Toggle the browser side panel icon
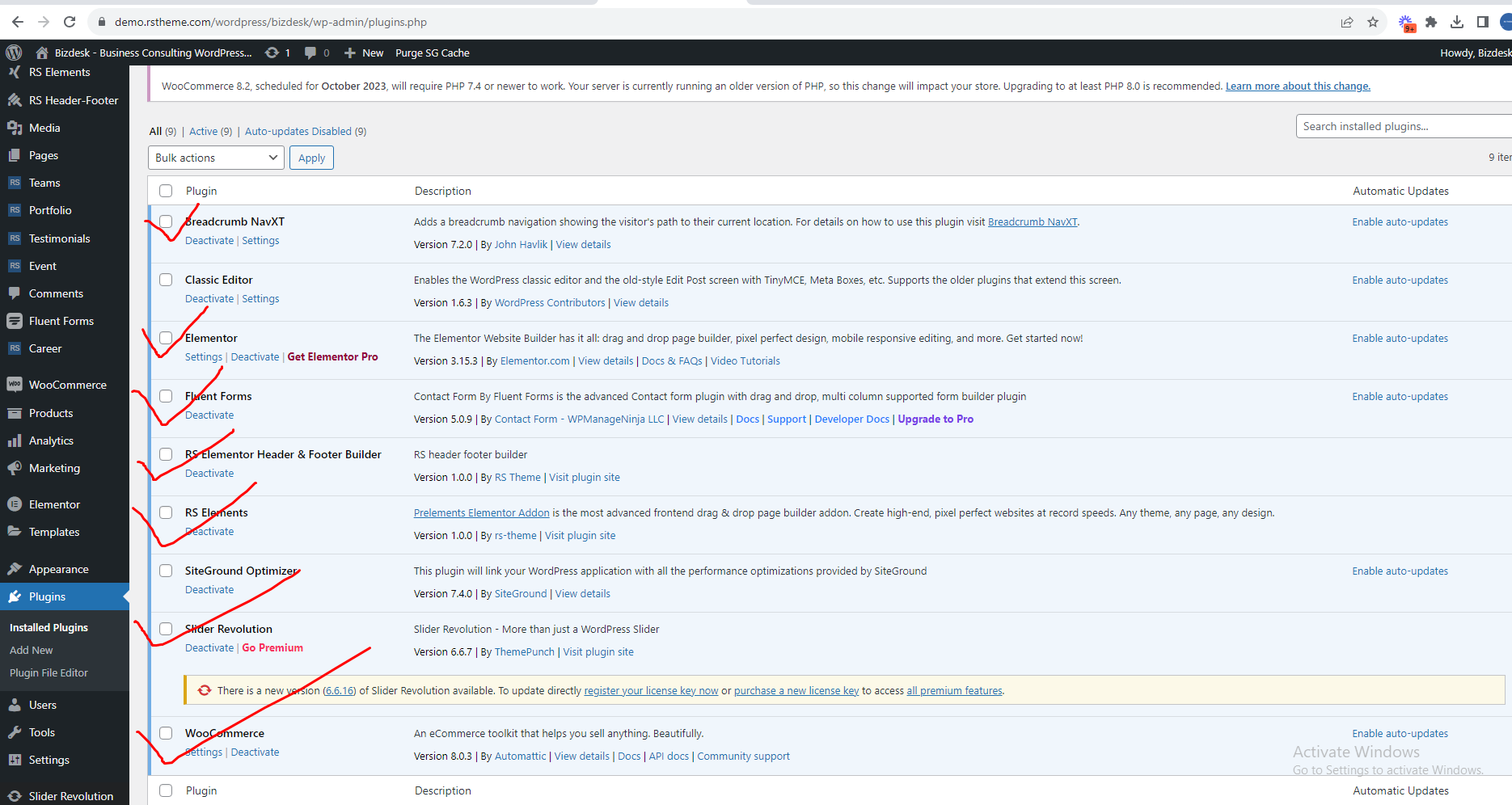The width and height of the screenshot is (1512, 805). (x=1483, y=22)
